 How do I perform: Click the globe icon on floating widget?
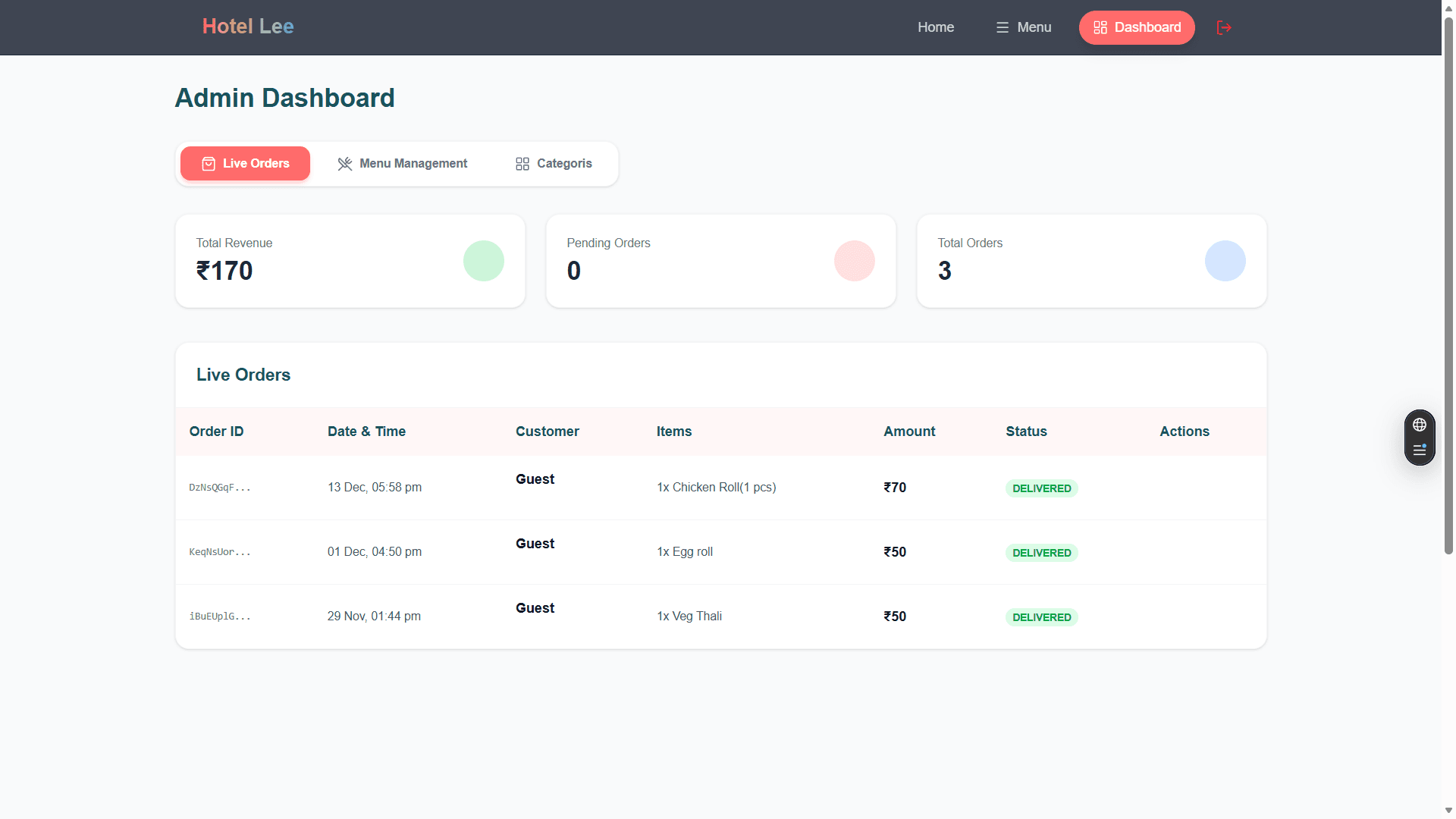point(1420,425)
